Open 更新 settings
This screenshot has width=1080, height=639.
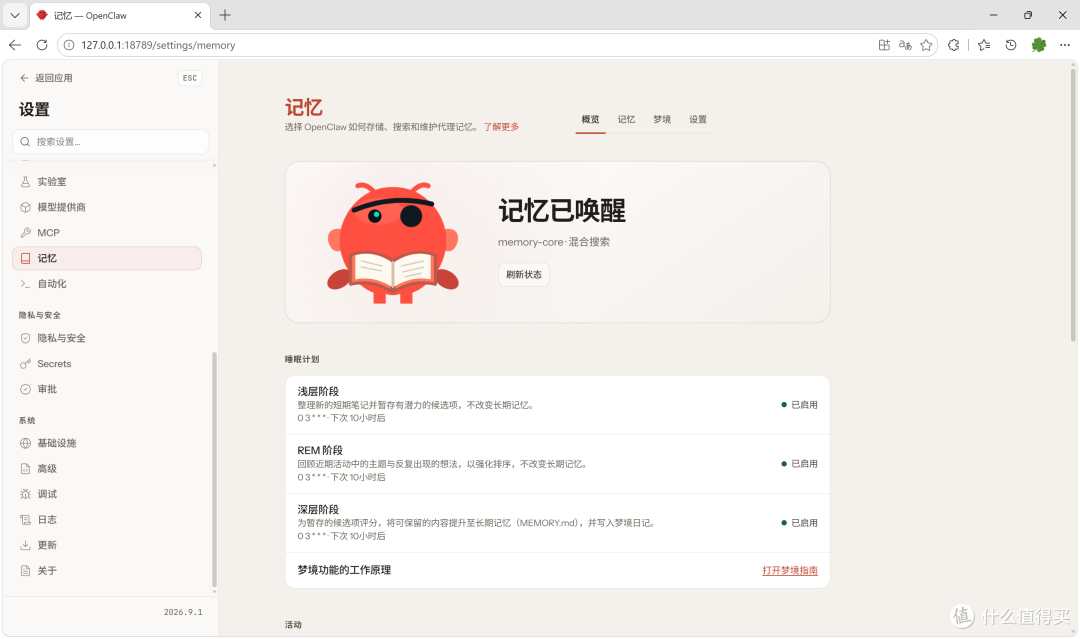[107, 545]
